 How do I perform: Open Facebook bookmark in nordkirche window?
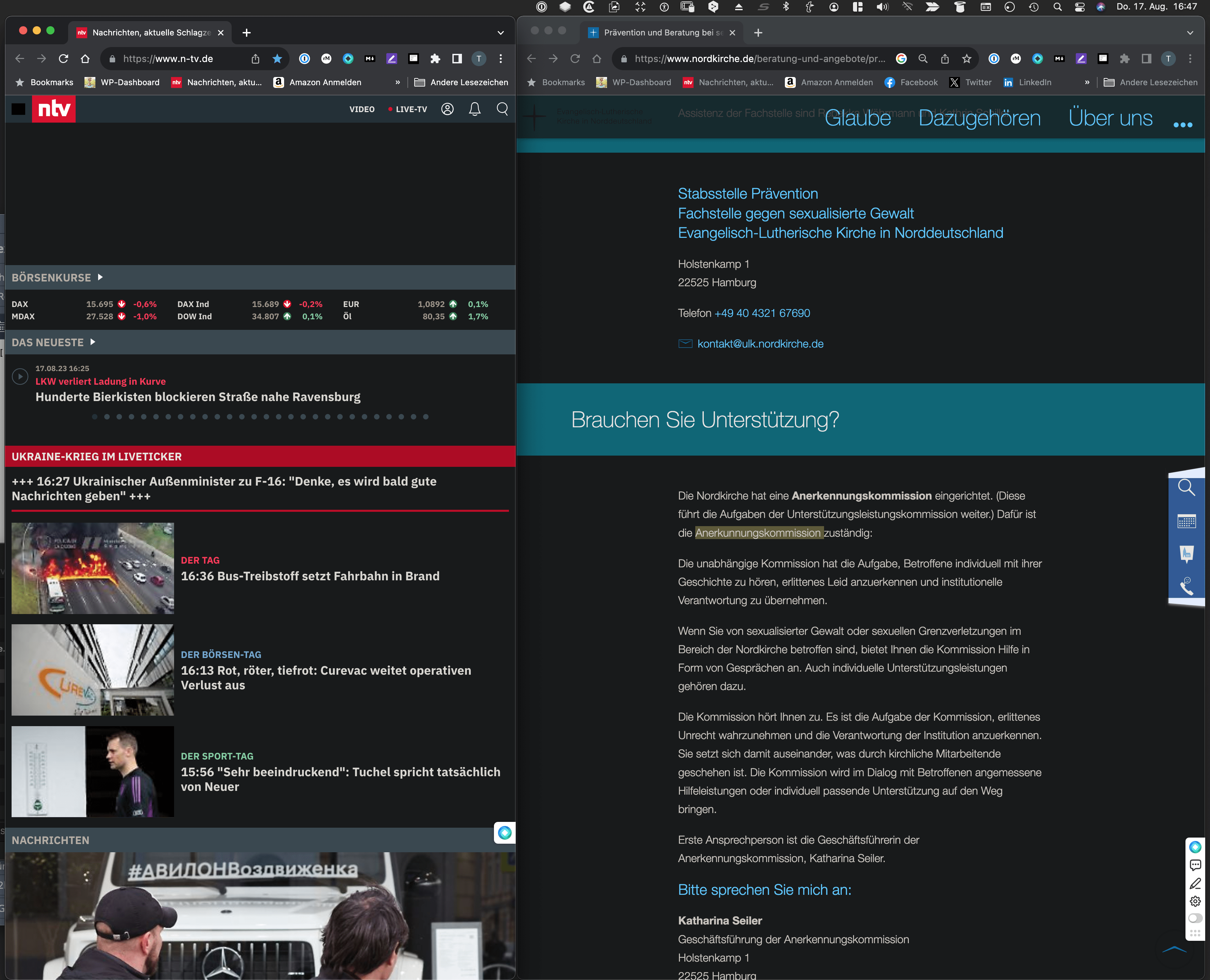tap(912, 82)
